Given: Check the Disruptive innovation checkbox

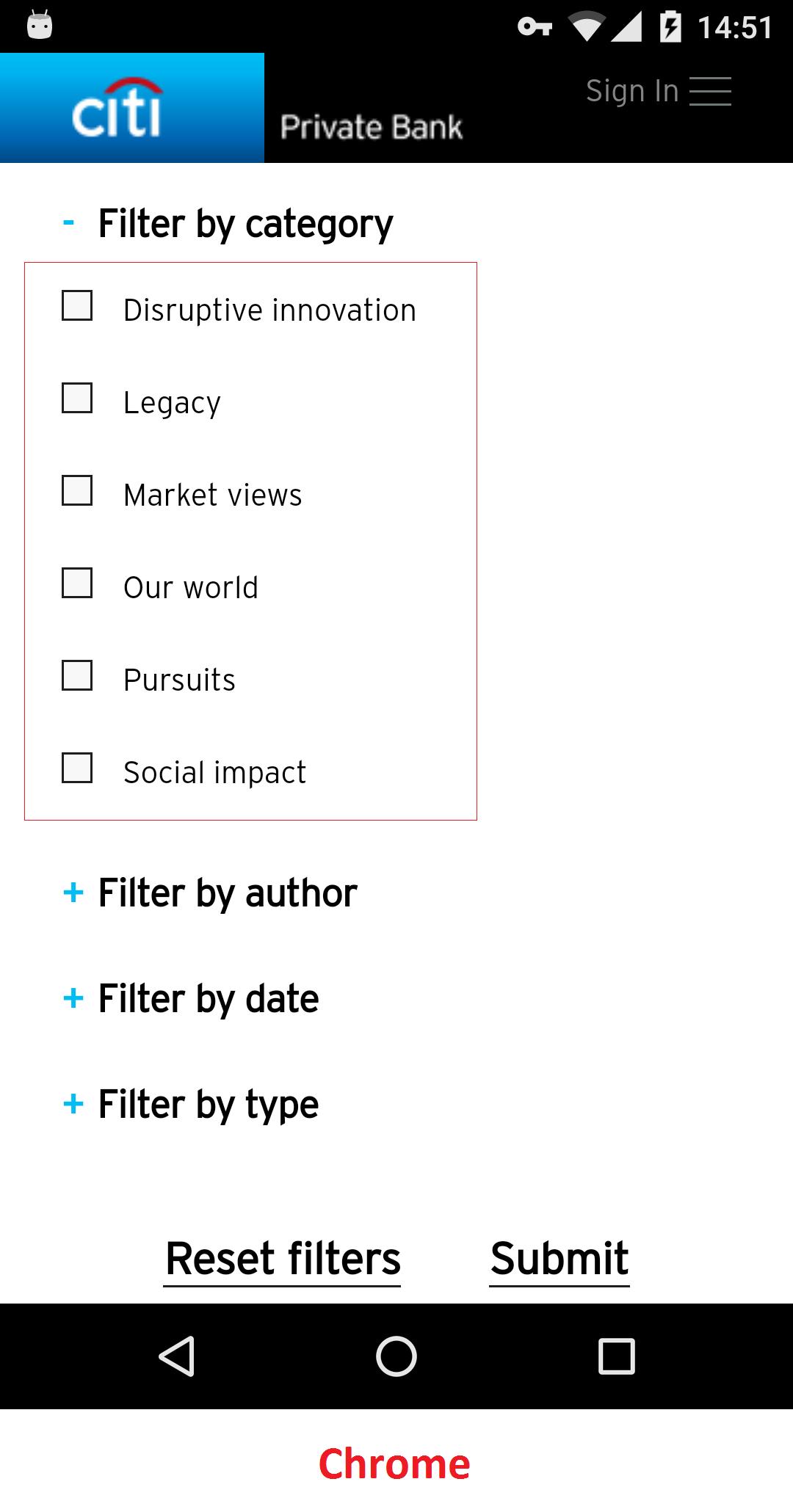Looking at the screenshot, I should 77,306.
